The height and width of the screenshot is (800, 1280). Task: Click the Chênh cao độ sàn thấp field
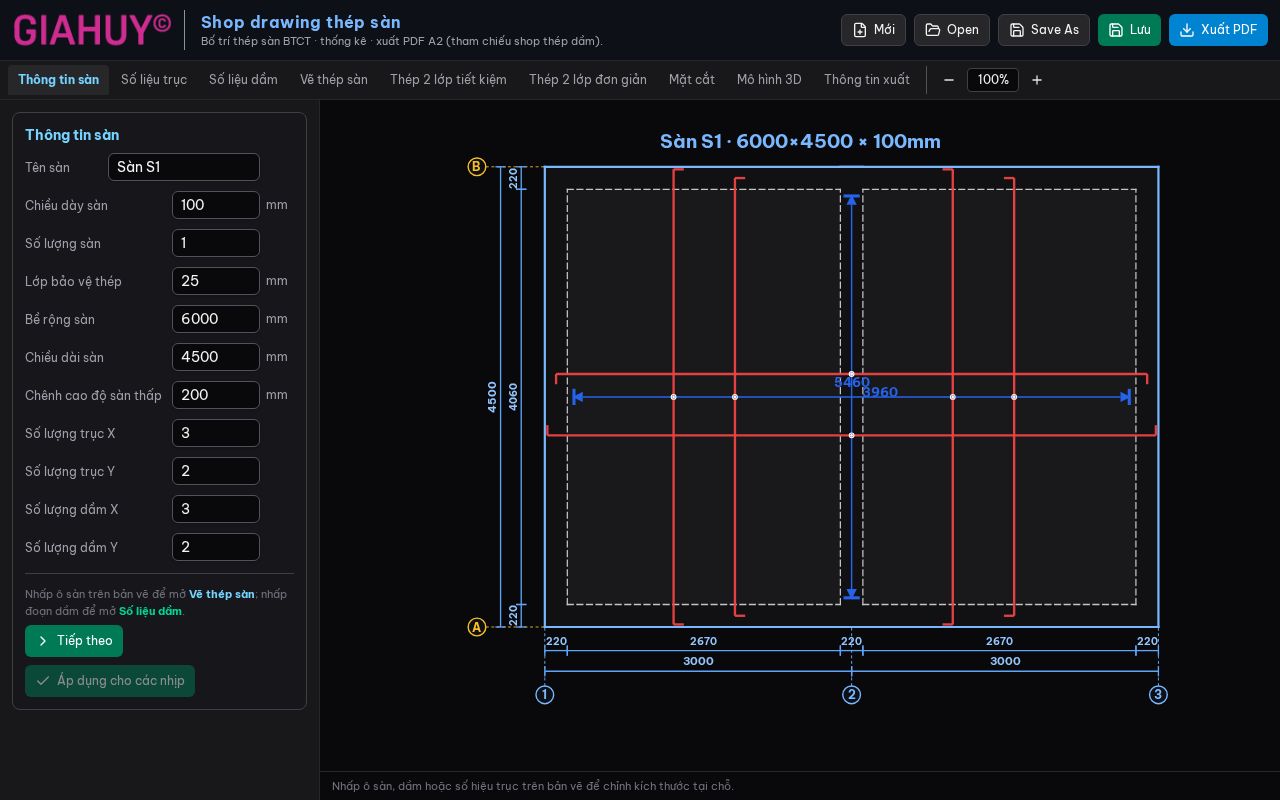click(x=216, y=395)
